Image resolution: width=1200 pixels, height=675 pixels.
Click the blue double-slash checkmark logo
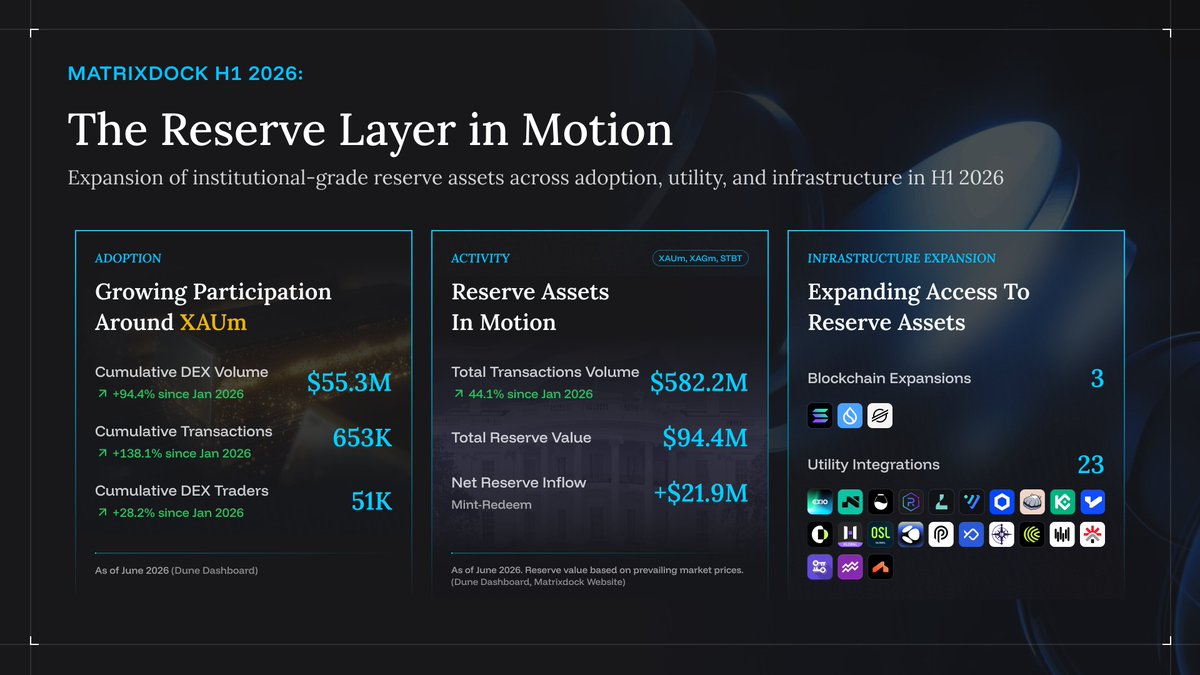tap(971, 502)
